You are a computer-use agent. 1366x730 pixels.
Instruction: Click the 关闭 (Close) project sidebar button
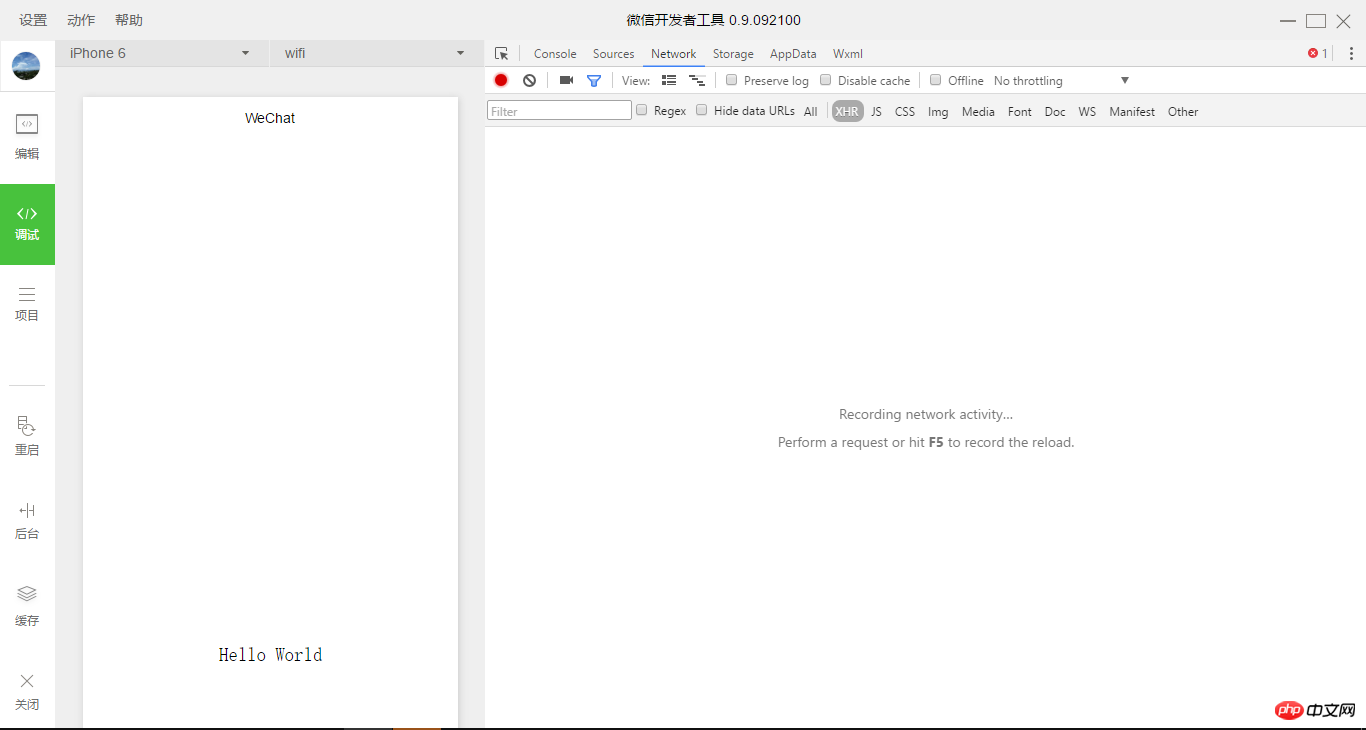27,691
